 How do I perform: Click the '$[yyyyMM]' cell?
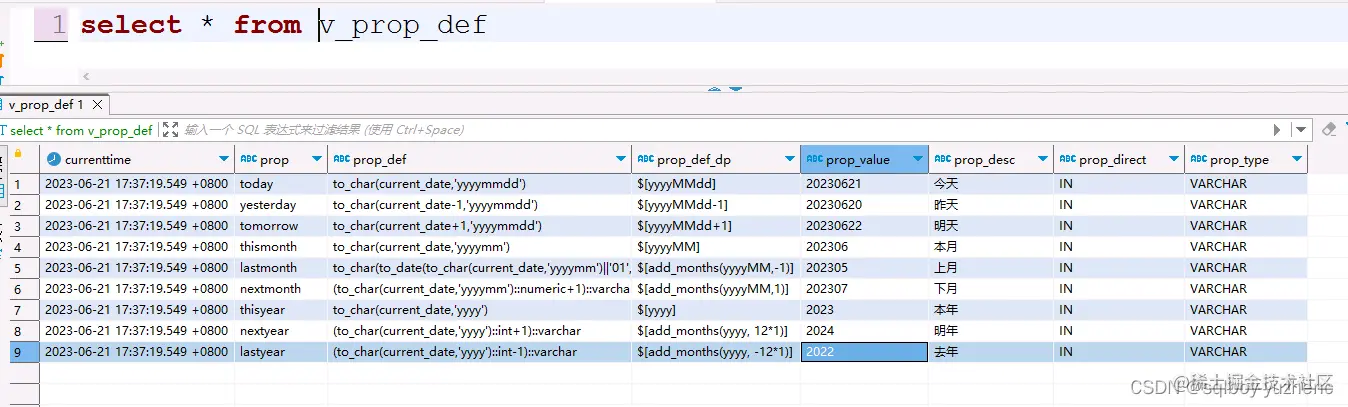(716, 247)
